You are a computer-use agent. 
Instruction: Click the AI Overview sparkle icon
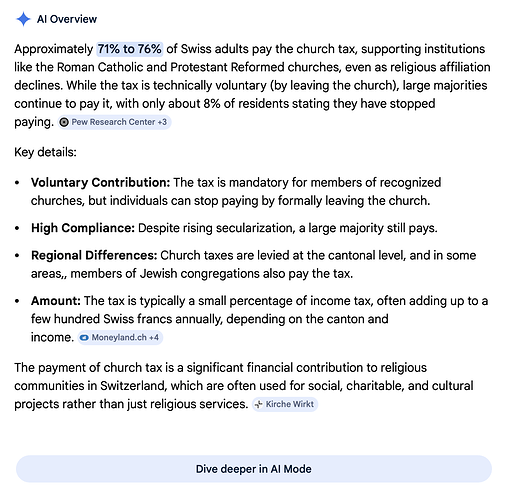click(23, 19)
